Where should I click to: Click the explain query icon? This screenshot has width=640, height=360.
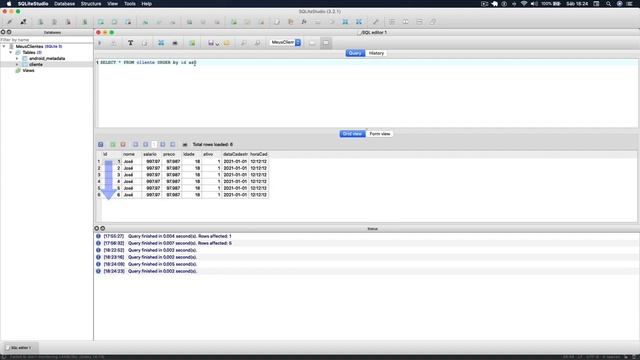click(113, 43)
